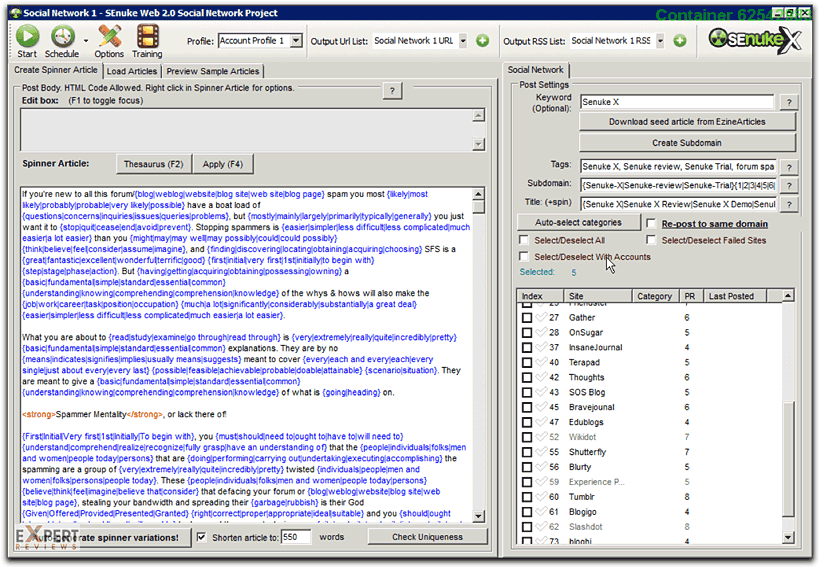
Task: Click the SEnuke X logo
Action: pyautogui.click(x=755, y=40)
